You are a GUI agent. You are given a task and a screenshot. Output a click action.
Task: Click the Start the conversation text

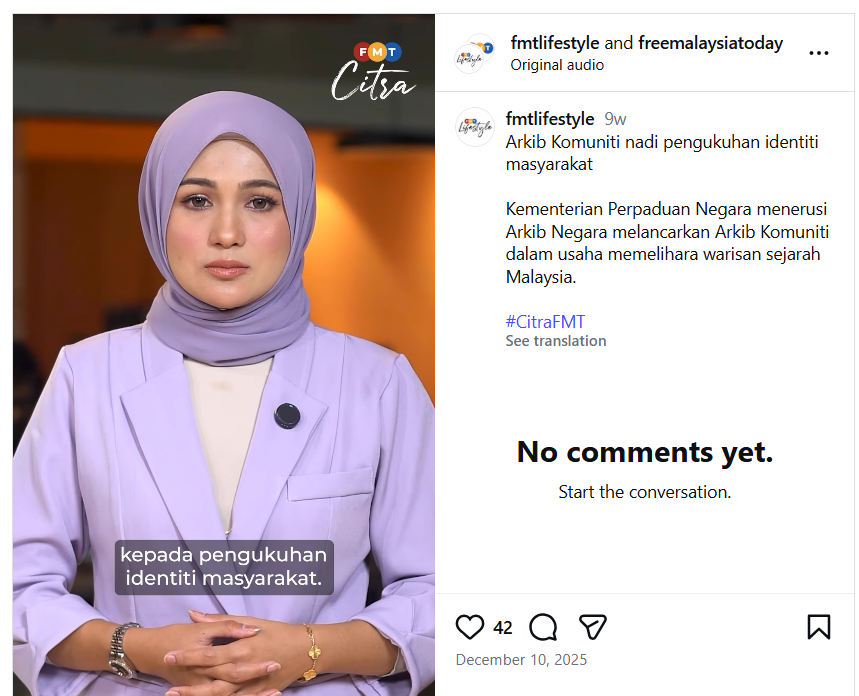pos(644,492)
